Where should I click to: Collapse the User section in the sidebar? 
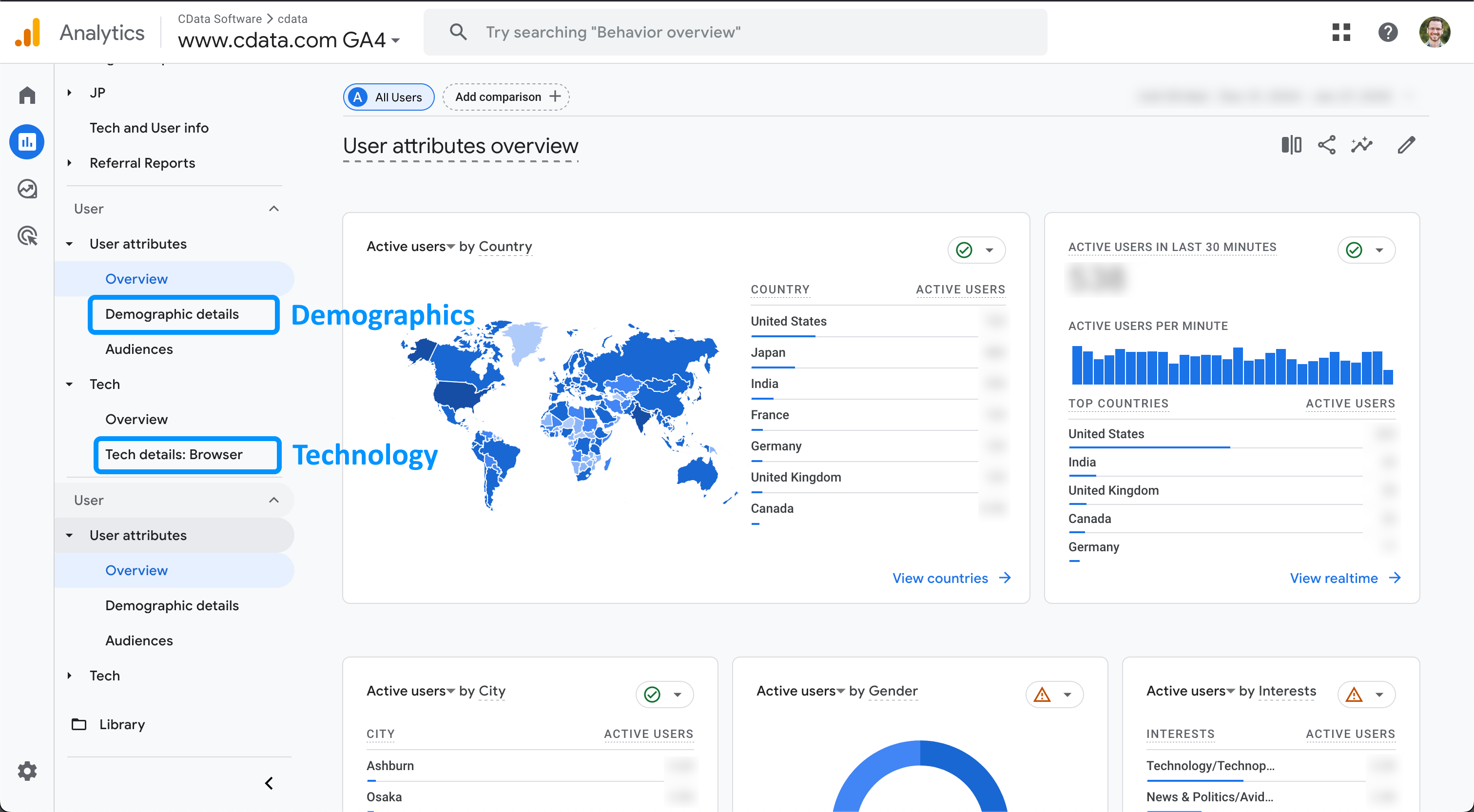tap(274, 208)
